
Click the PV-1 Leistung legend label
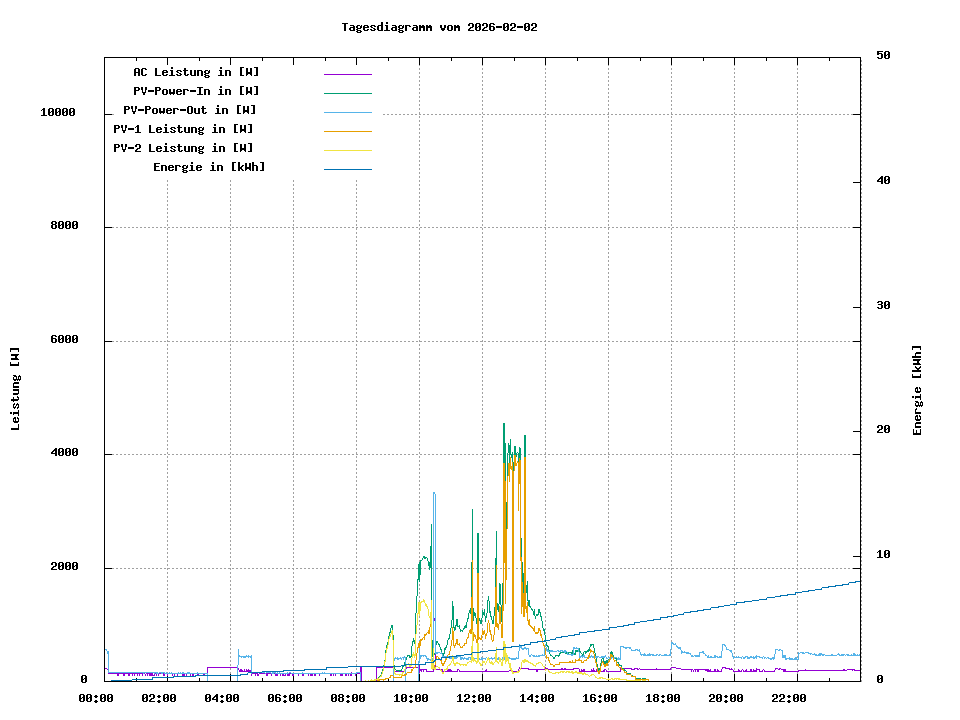(183, 129)
